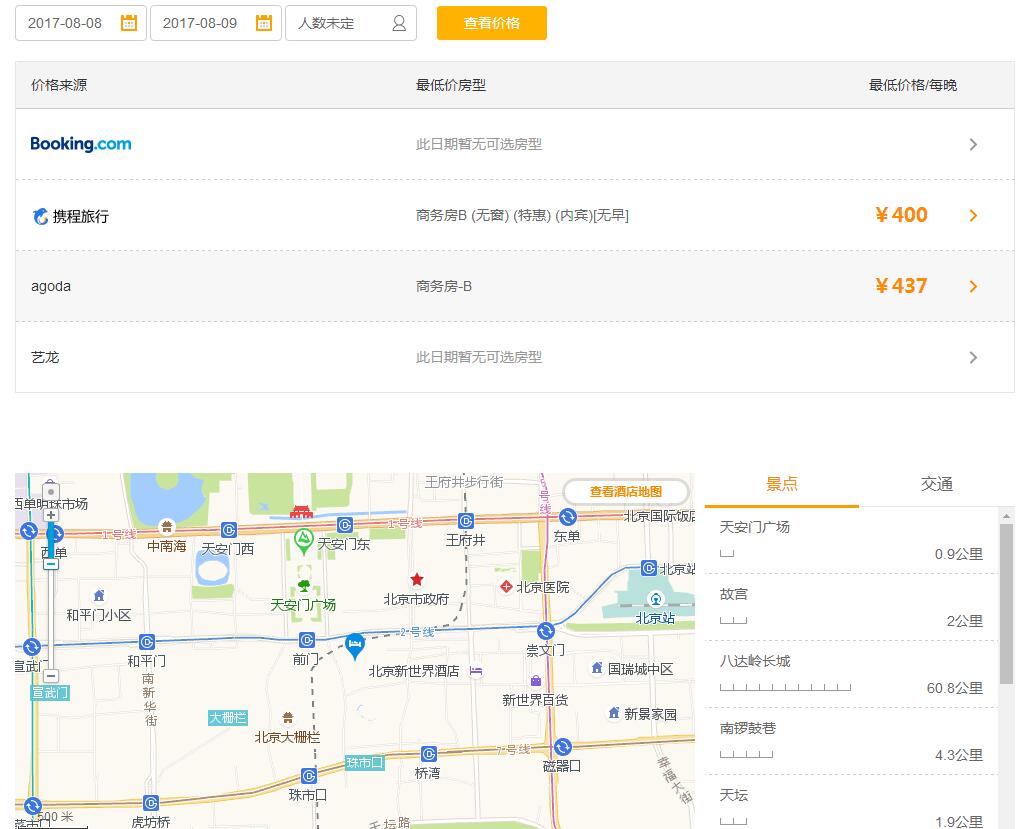Click the 查看价格 button
Screen dimensions: 1016x829
pos(492,23)
